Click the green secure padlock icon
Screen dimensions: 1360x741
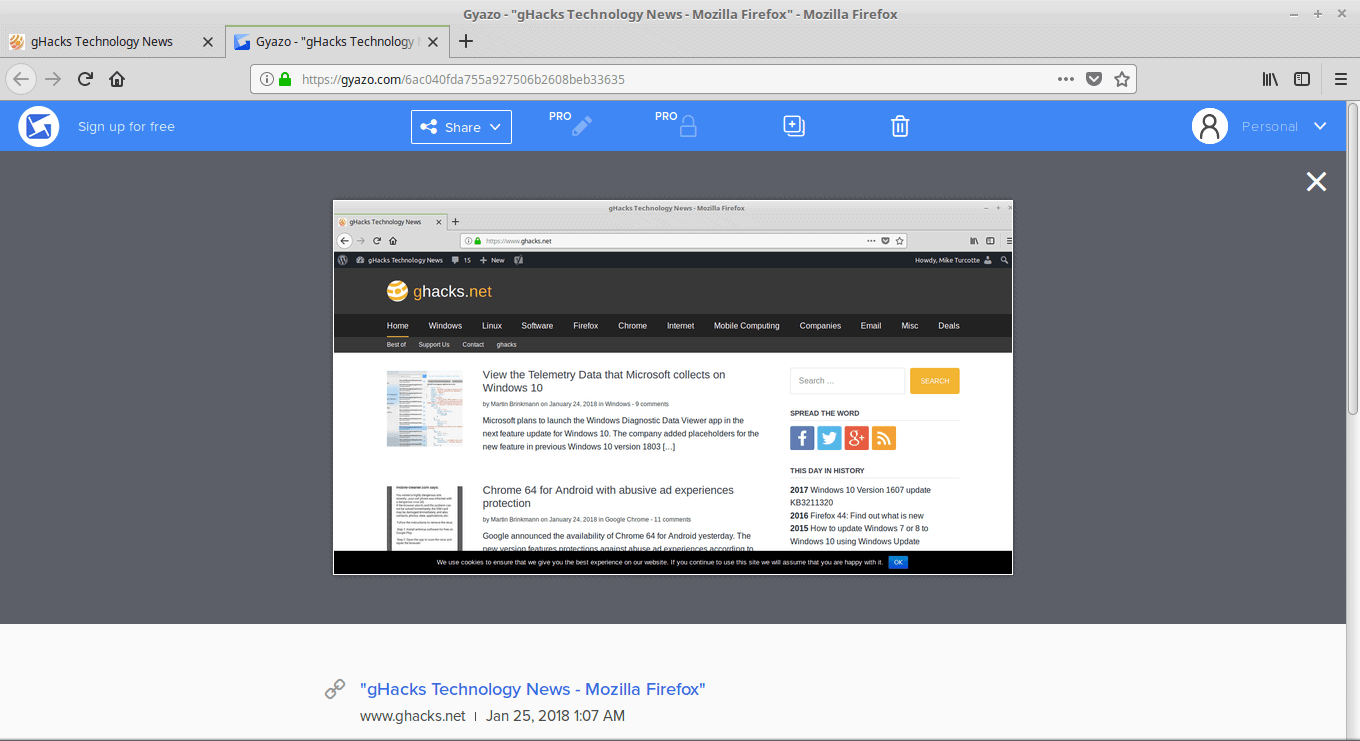click(x=285, y=79)
